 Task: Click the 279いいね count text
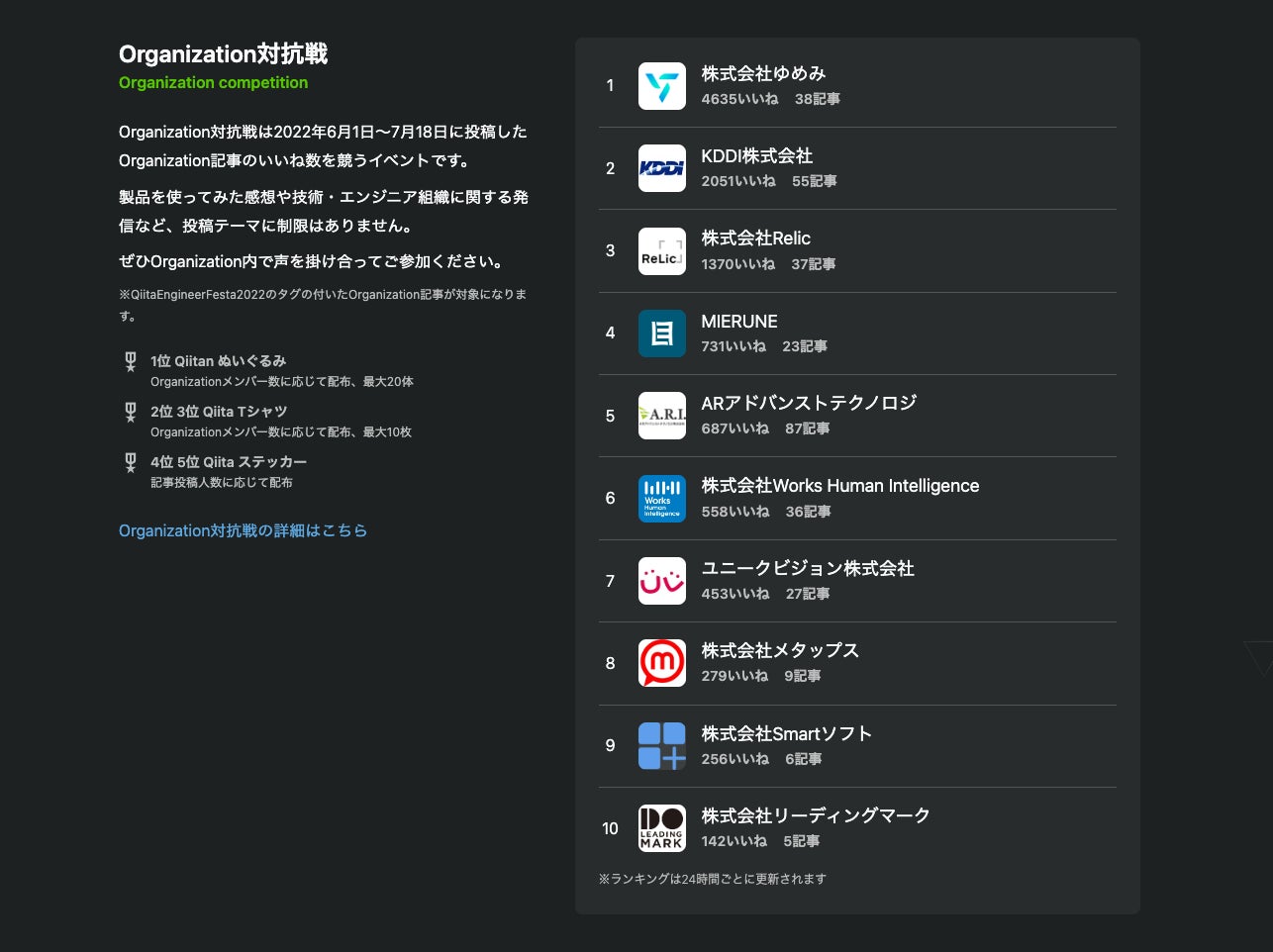tap(734, 676)
